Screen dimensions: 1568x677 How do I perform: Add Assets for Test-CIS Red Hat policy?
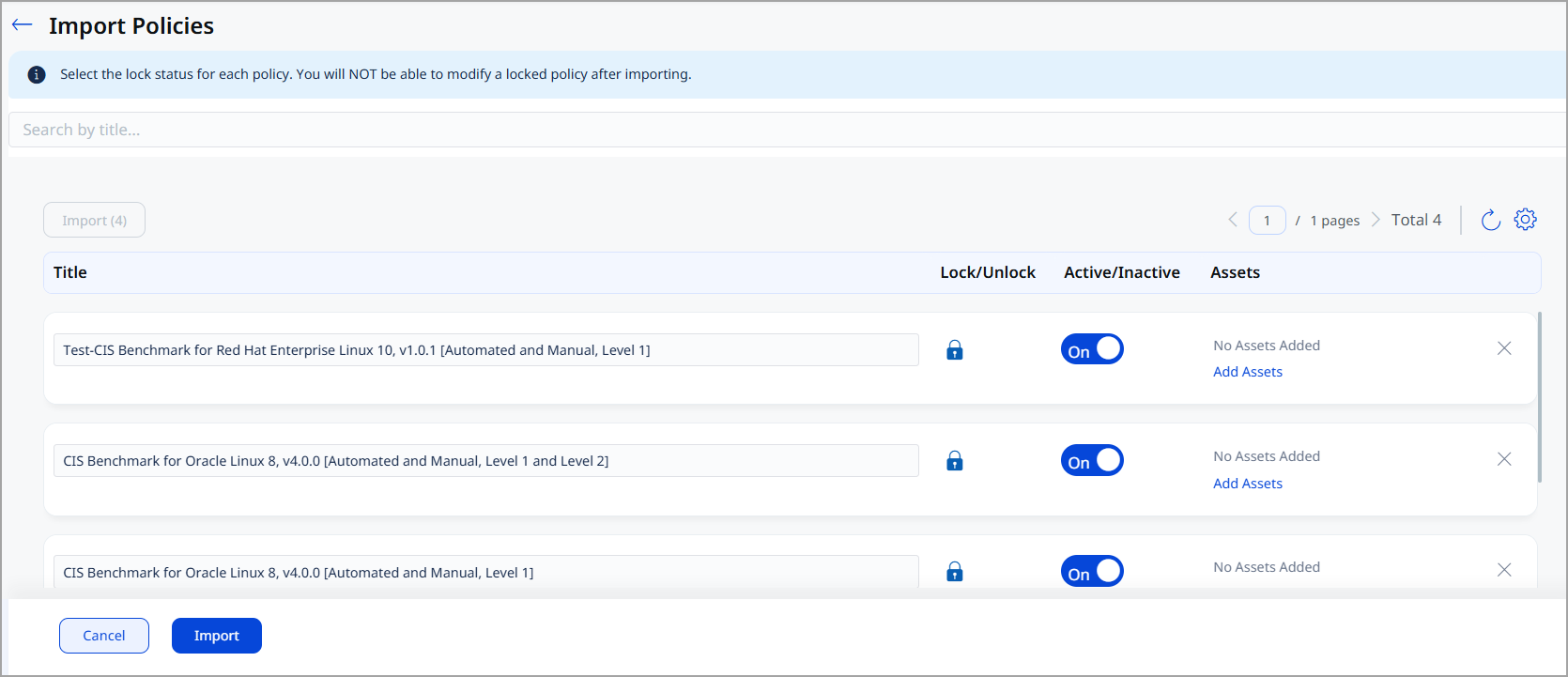pyautogui.click(x=1248, y=372)
